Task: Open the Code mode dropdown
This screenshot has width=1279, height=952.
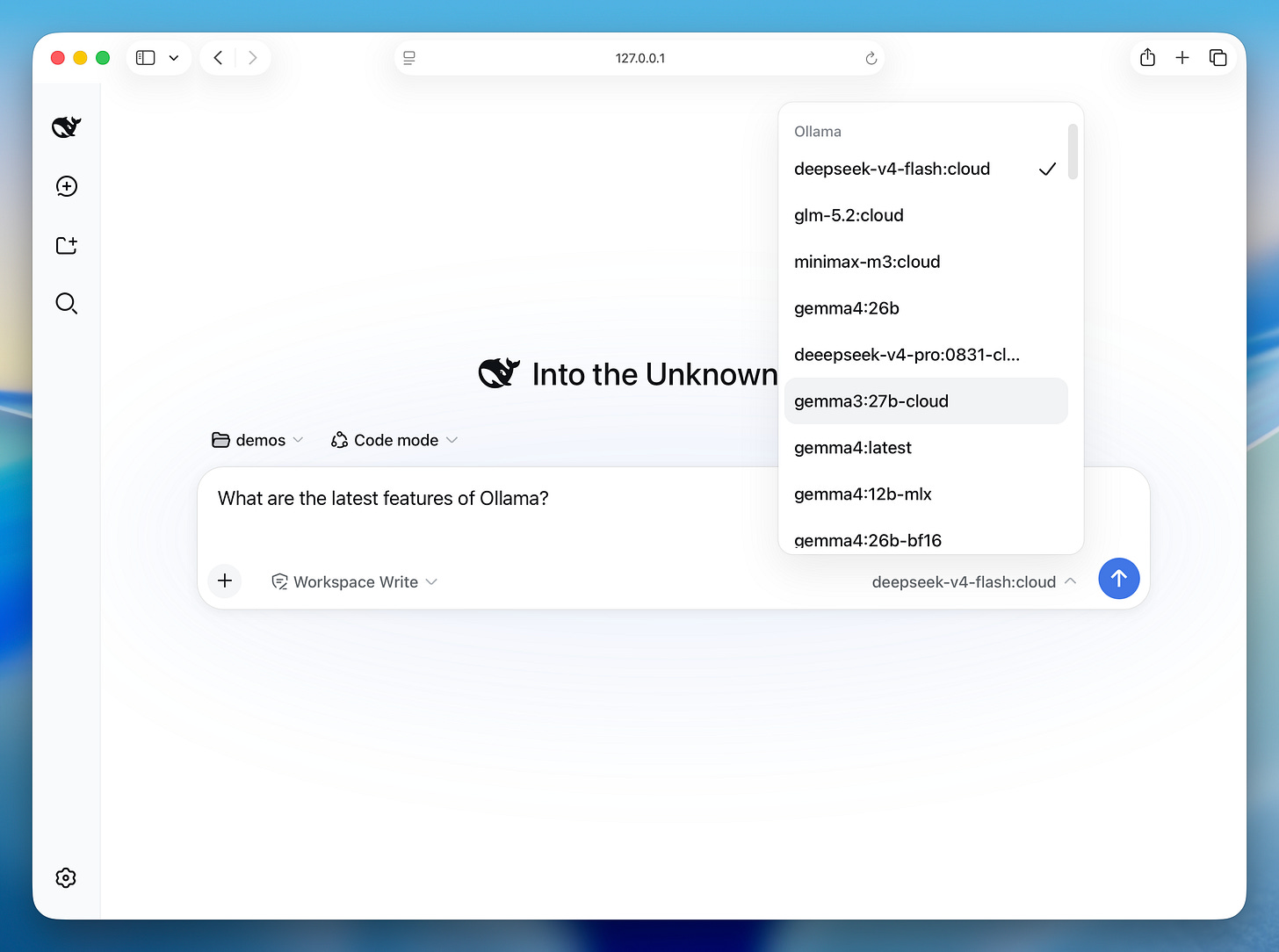Action: click(394, 440)
